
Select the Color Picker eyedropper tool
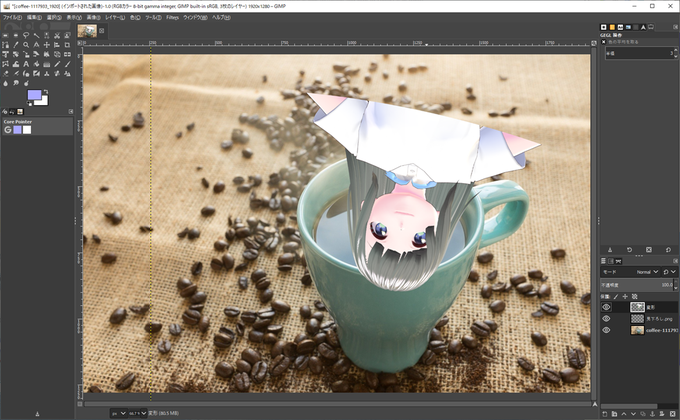(x=16, y=45)
